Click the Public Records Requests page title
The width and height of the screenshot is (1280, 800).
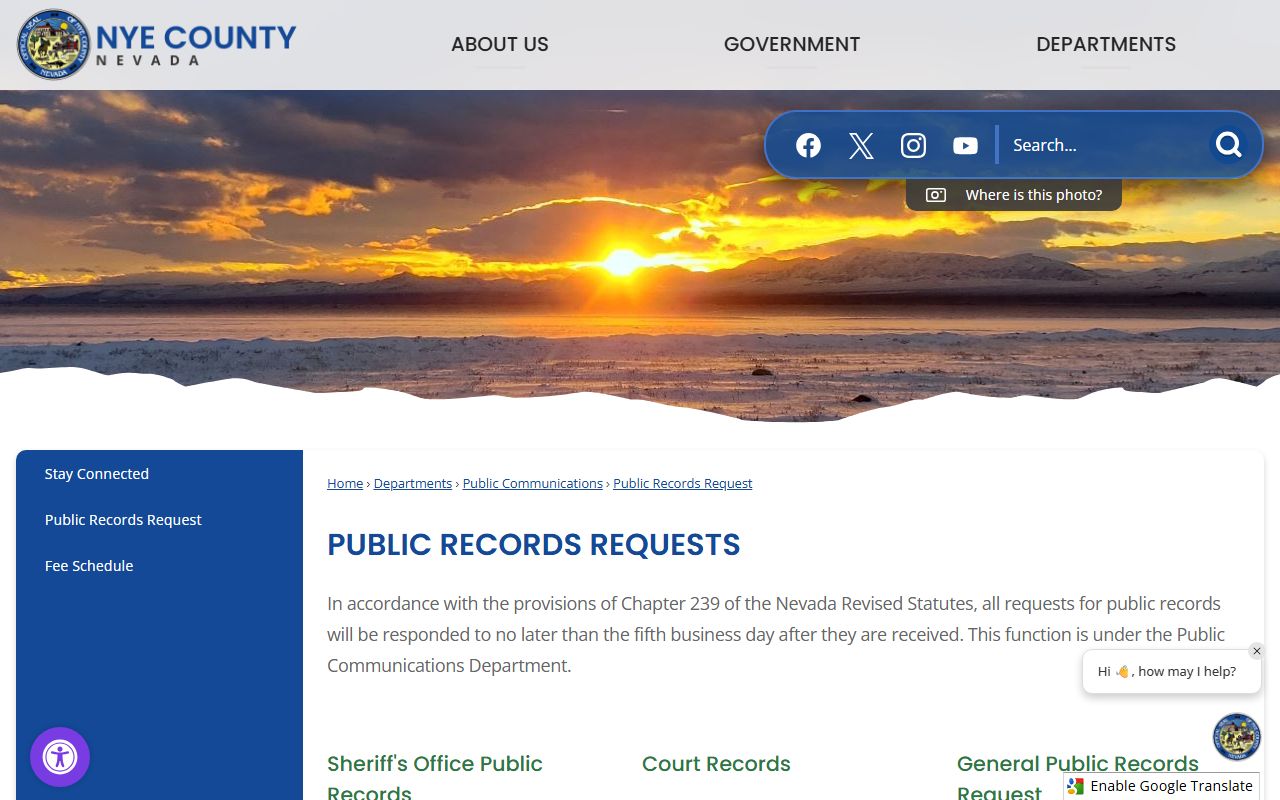534,545
